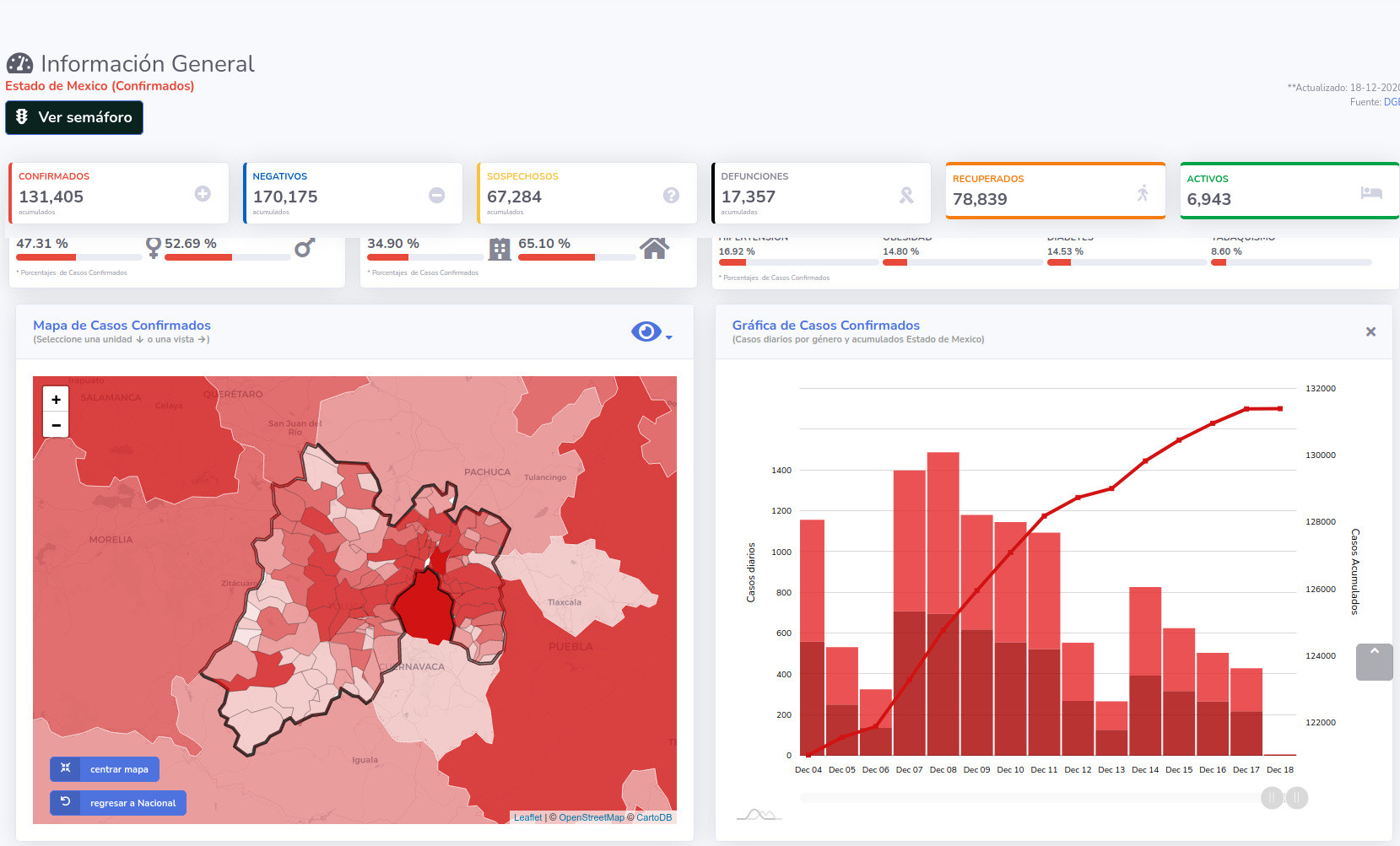Select the Sospechosos 67,284 card

coord(587,193)
